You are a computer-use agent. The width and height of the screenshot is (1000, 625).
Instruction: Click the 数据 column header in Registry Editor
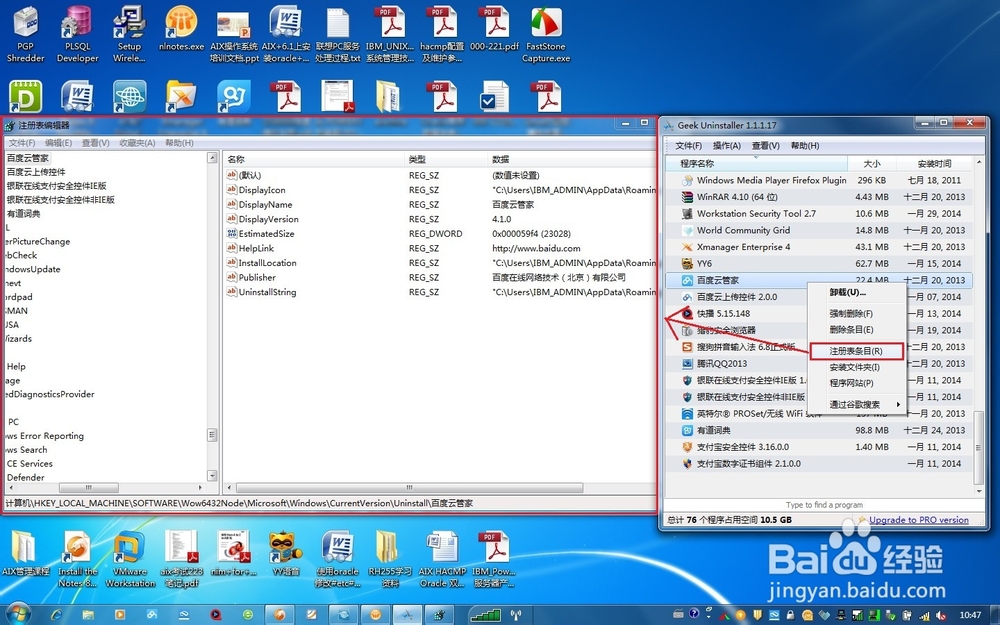(571, 159)
